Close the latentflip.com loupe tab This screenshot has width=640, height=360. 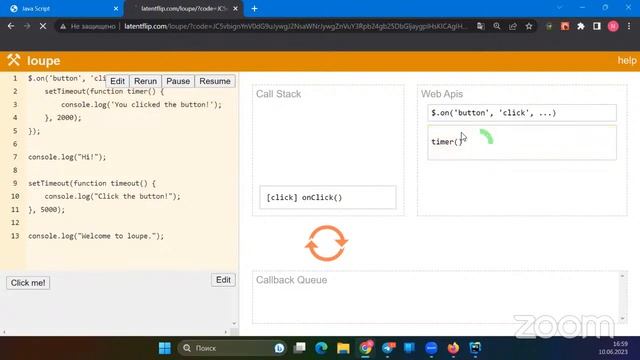pos(236,9)
